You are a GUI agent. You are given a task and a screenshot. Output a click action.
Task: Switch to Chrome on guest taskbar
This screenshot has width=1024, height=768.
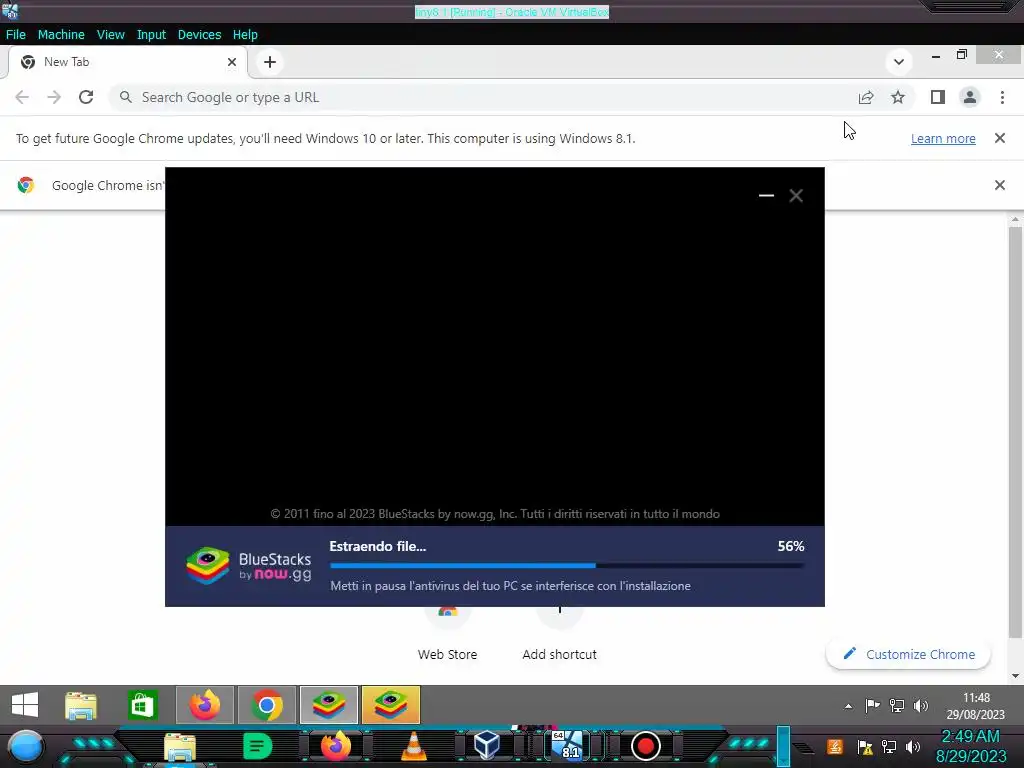[x=266, y=706]
